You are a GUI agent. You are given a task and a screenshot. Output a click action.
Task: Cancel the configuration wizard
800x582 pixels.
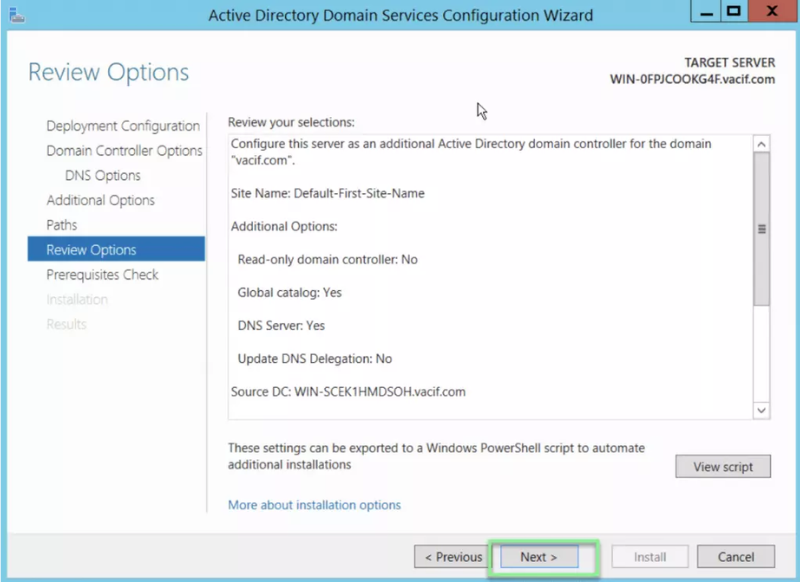(735, 556)
